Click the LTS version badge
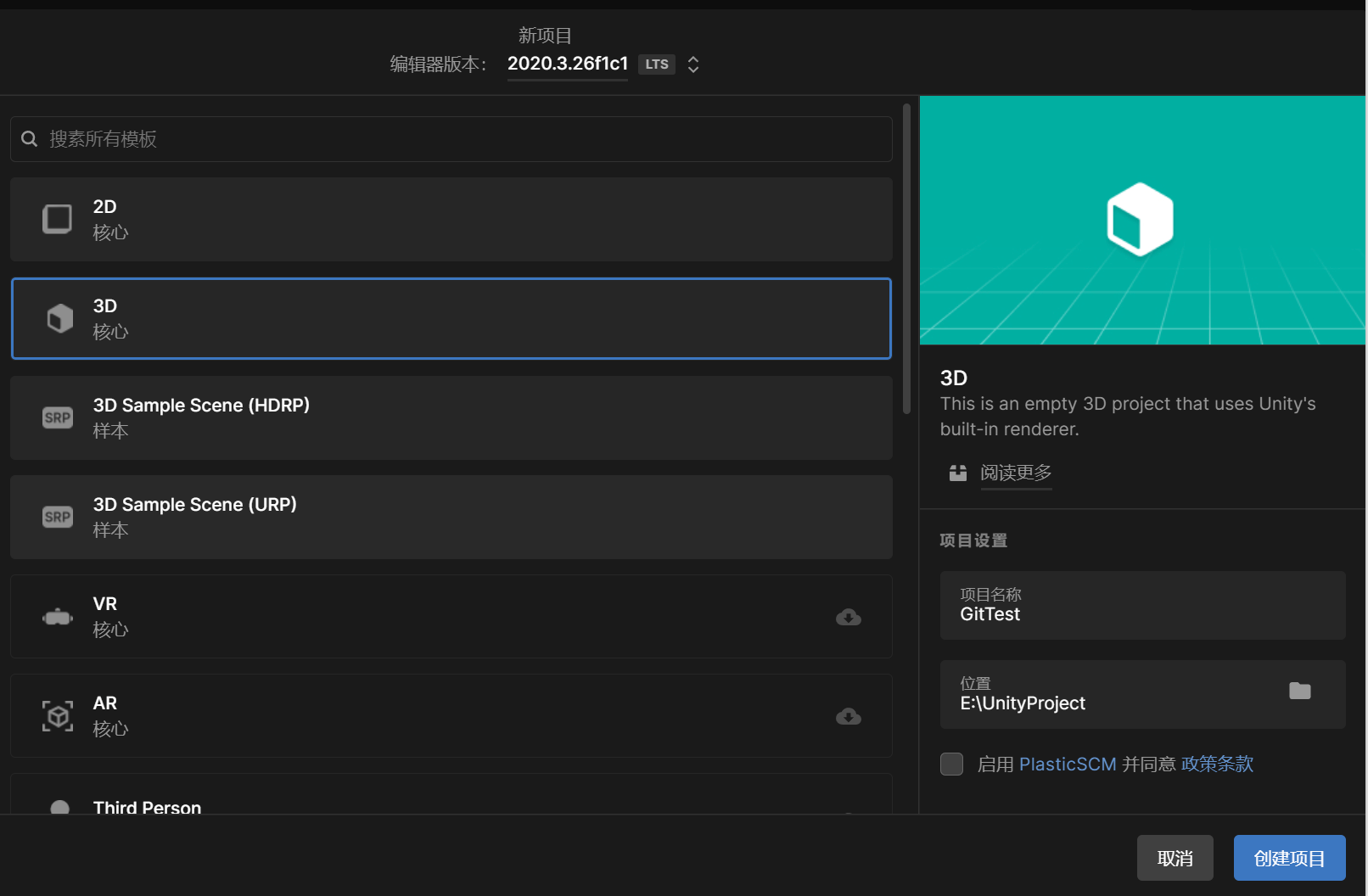1368x896 pixels. coord(657,64)
